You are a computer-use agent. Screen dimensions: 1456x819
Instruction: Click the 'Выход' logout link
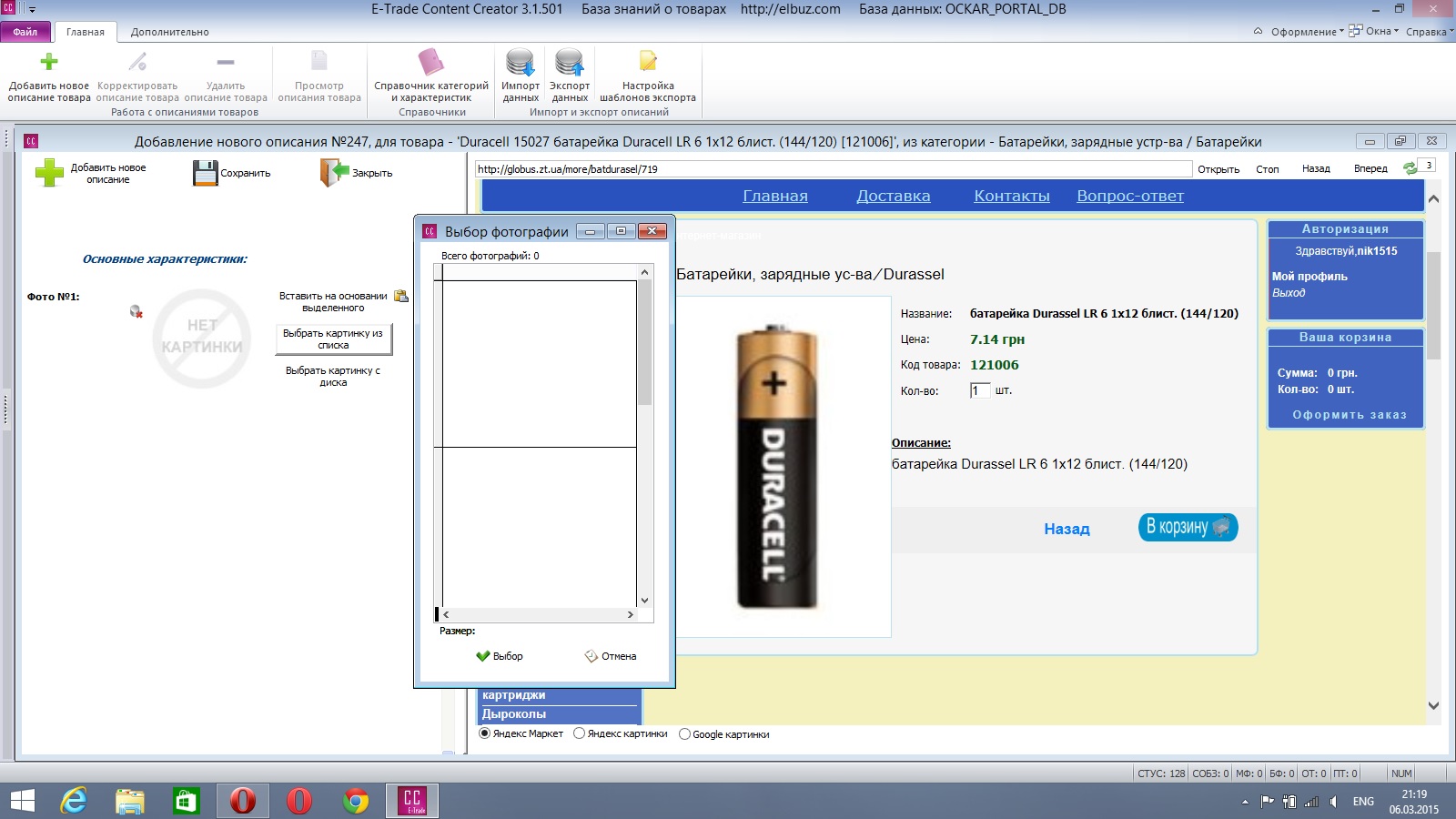[1289, 293]
